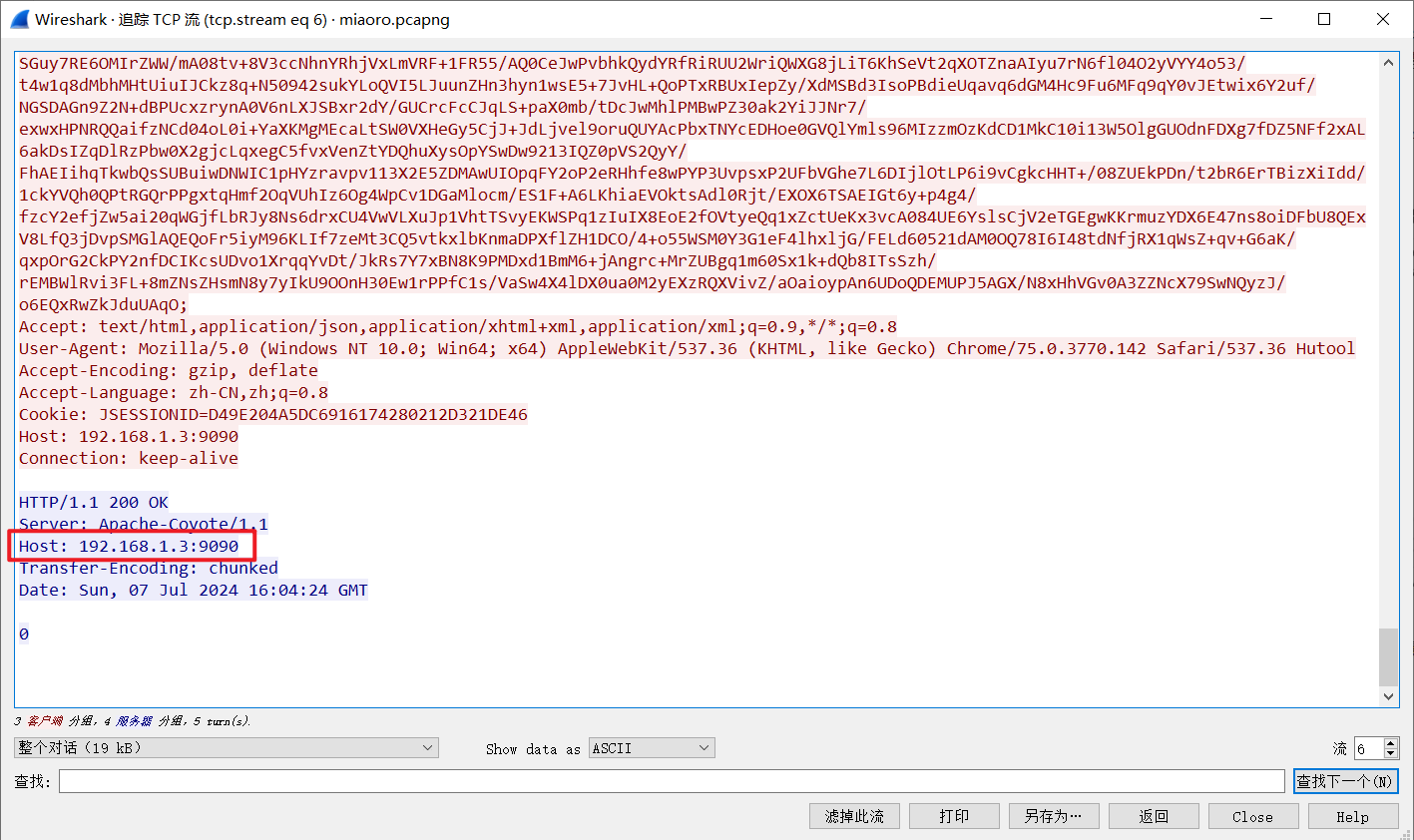Click the 滤掉此流 filter out stream button
This screenshot has height=840, width=1414.
854,816
